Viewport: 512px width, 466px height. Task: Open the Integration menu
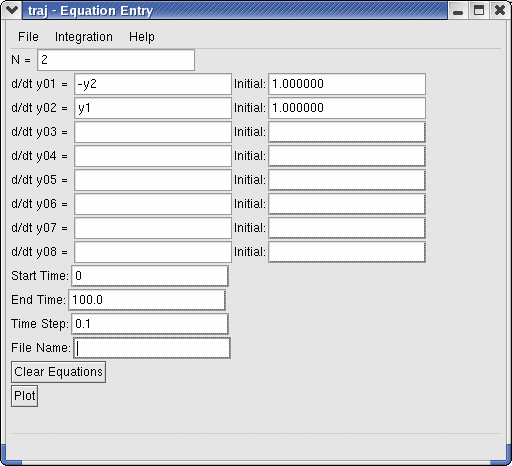click(x=84, y=37)
